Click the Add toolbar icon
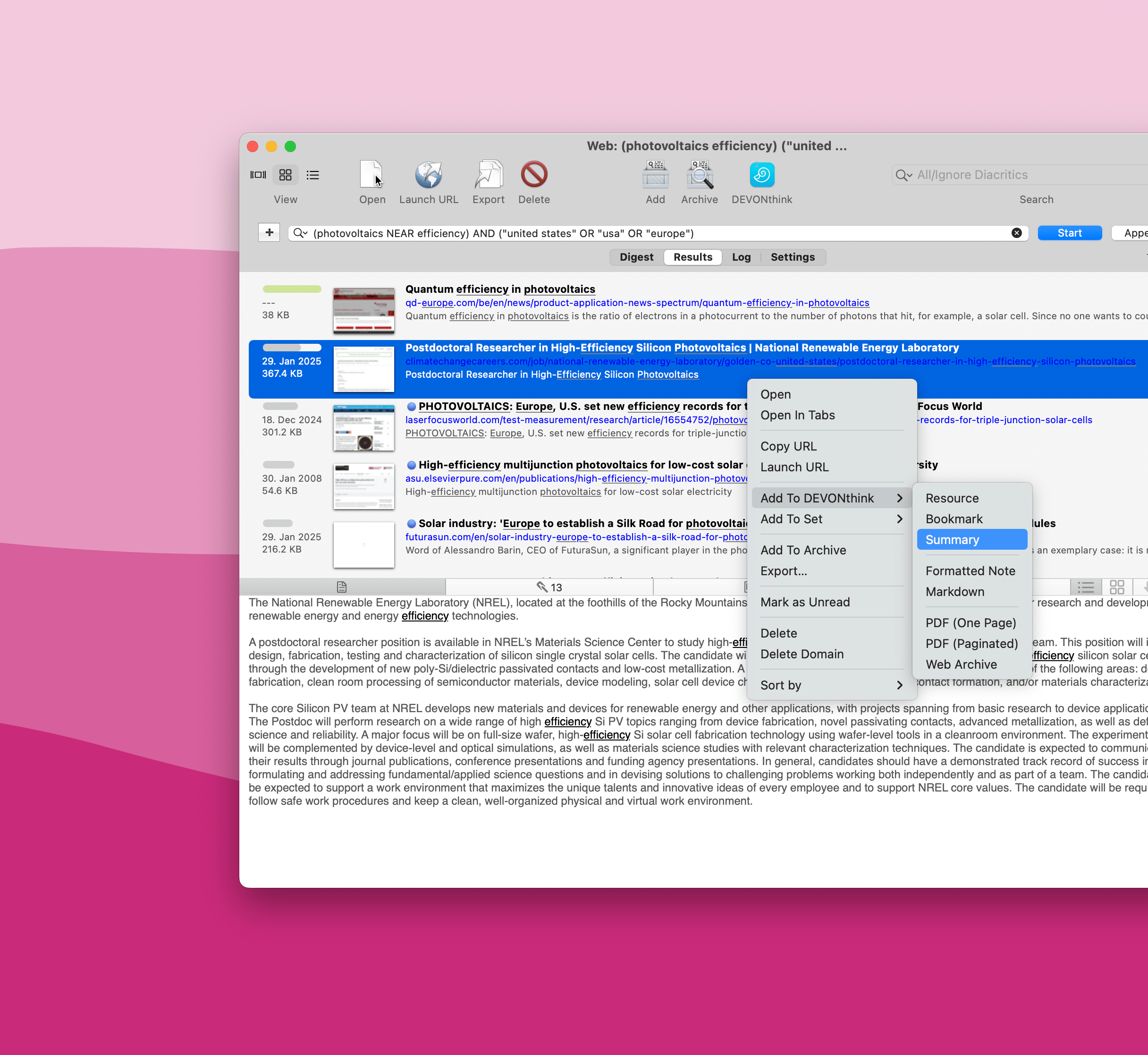Screen dimensions: 1148x1055 [x=655, y=175]
